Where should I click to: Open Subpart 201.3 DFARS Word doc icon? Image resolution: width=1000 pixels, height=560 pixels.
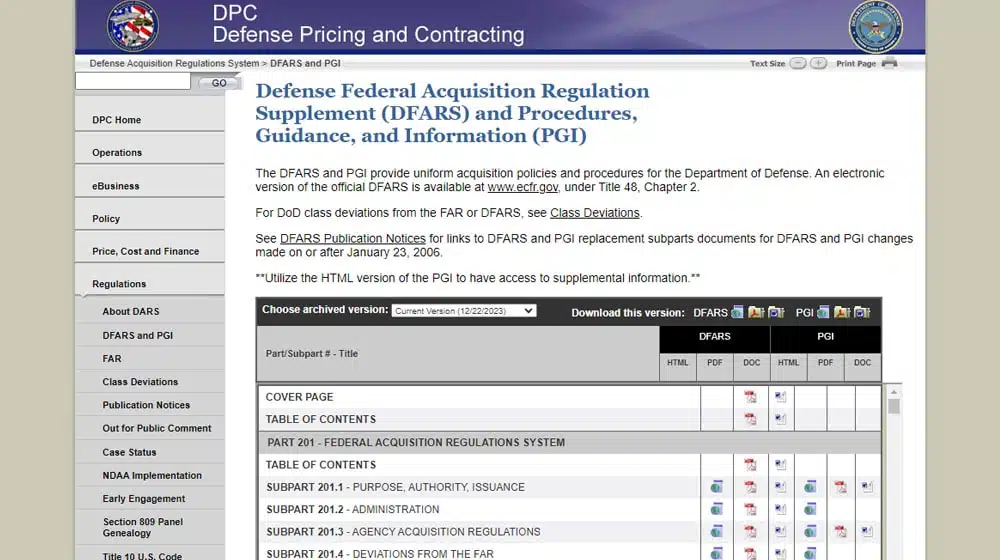[780, 531]
